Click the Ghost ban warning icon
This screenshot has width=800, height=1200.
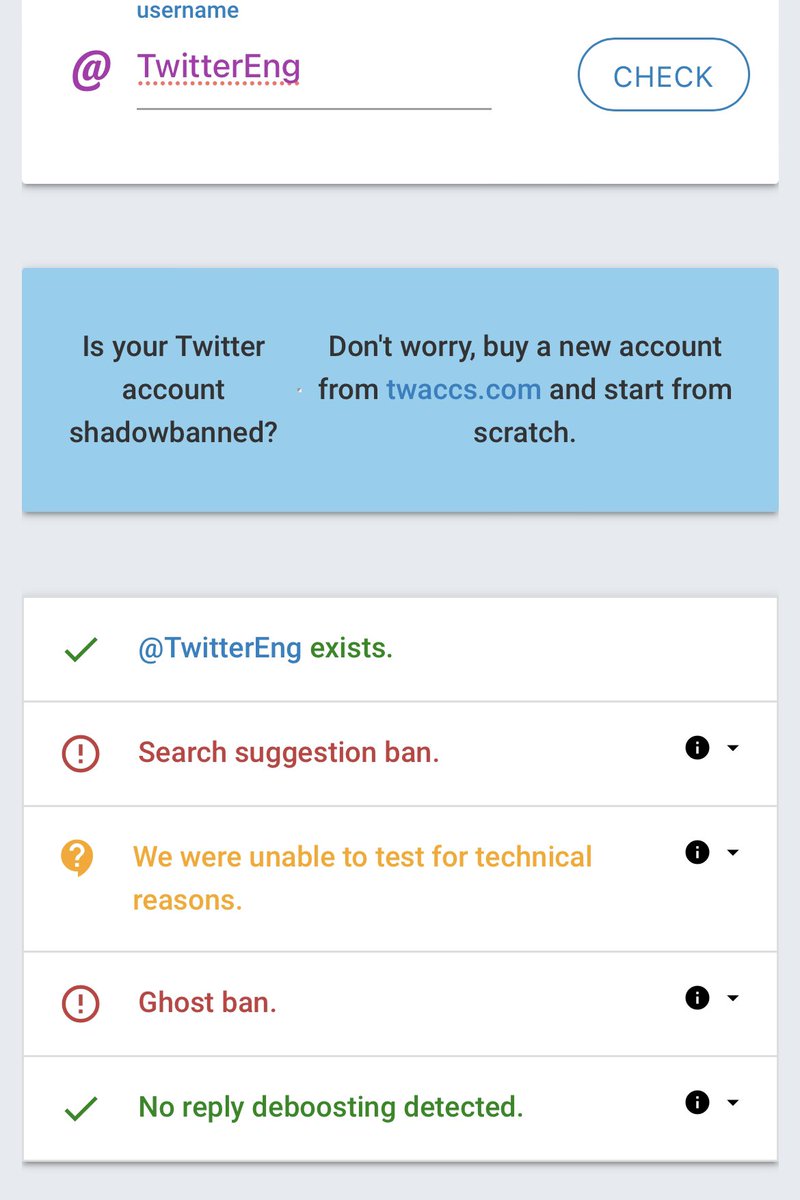[80, 1003]
